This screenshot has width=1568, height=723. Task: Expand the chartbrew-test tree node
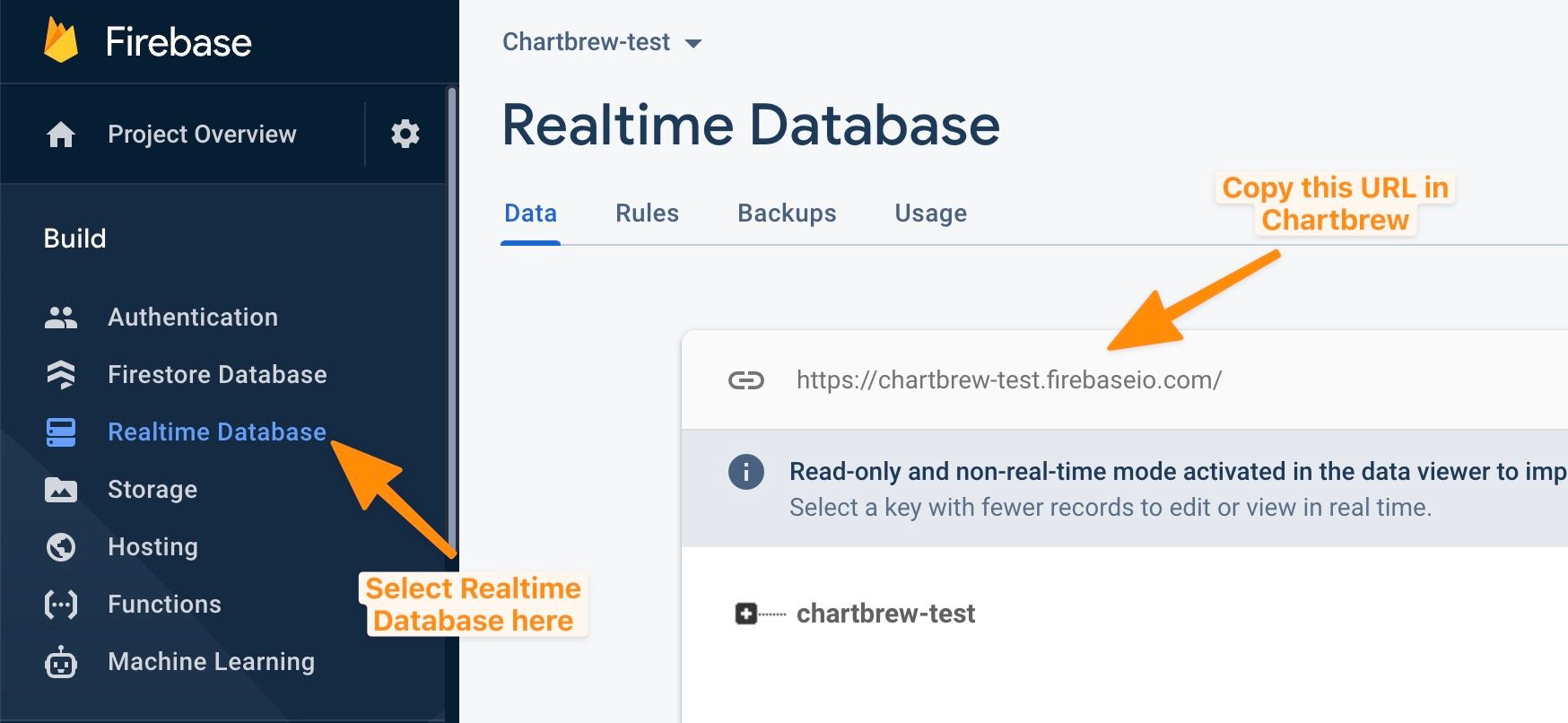click(745, 614)
